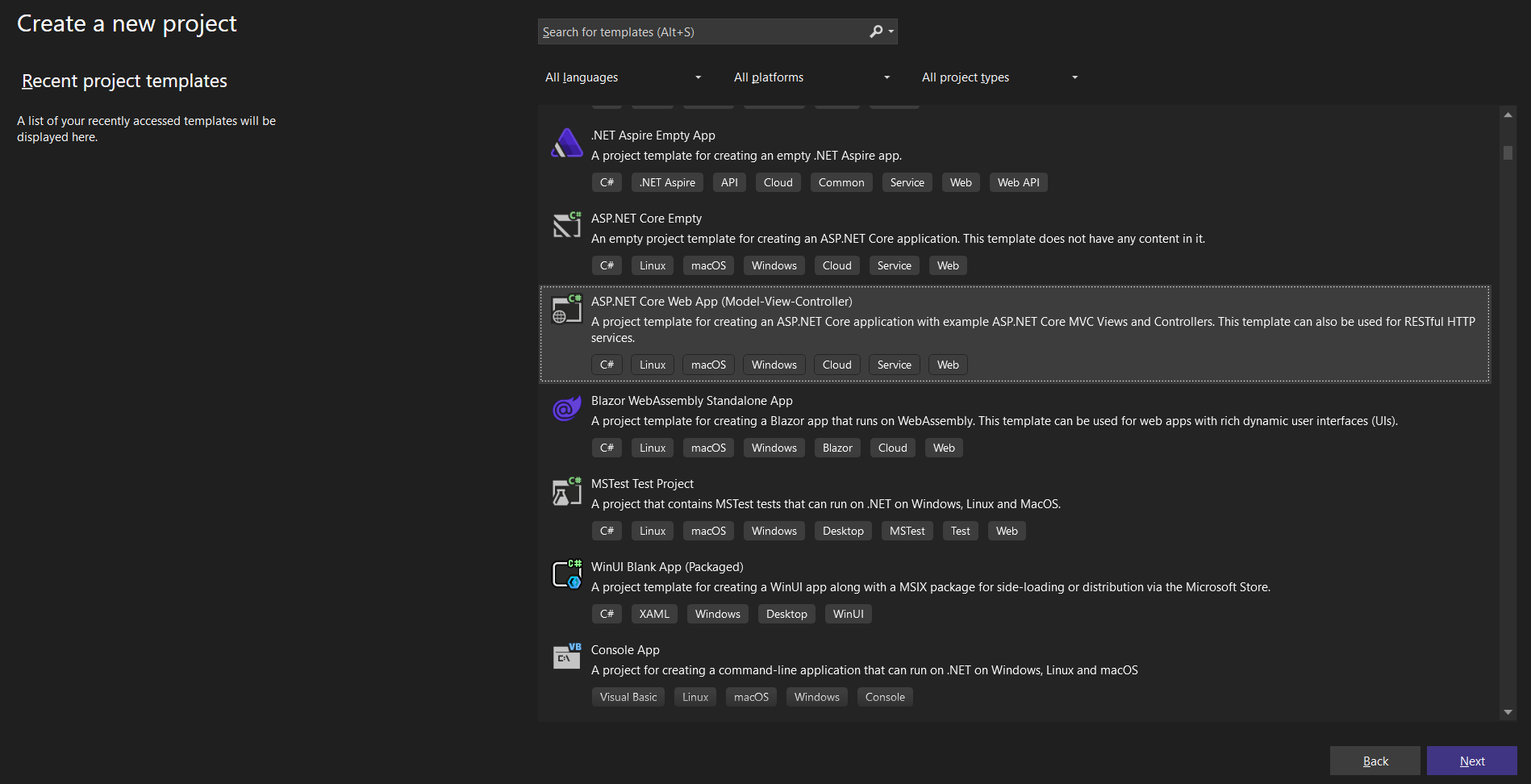1531x784 pixels.
Task: Click the Desktop tag in MSTest row
Action: (843, 531)
